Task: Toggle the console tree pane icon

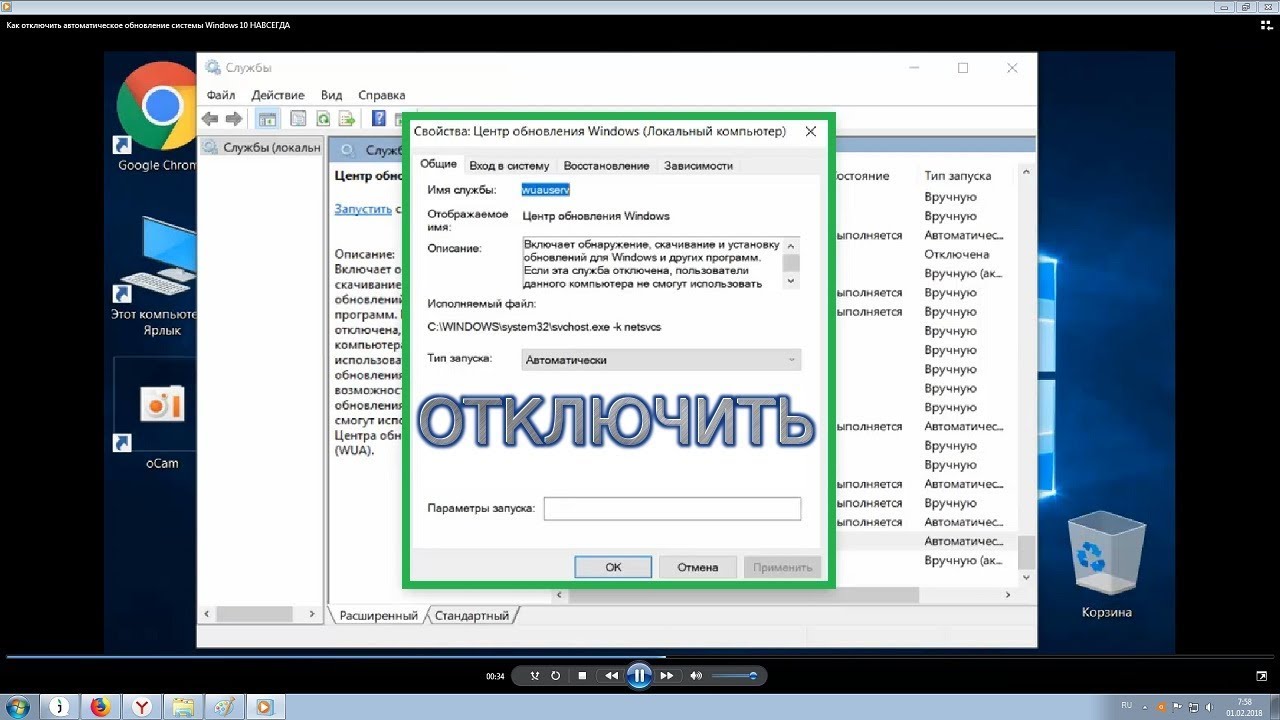Action: (x=268, y=119)
